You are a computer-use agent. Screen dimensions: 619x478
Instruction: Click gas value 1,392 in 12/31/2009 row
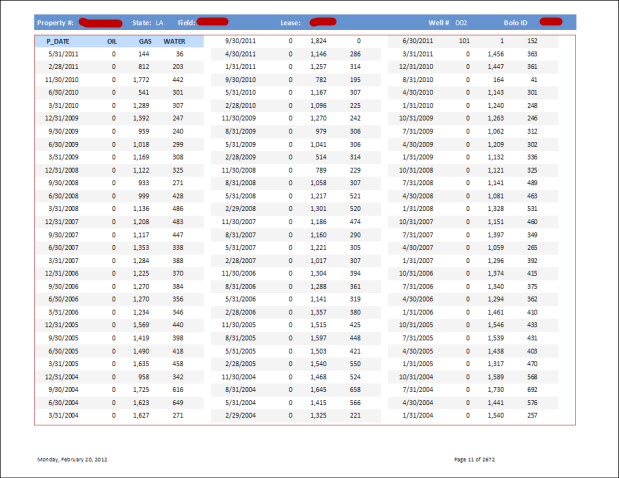coord(141,118)
